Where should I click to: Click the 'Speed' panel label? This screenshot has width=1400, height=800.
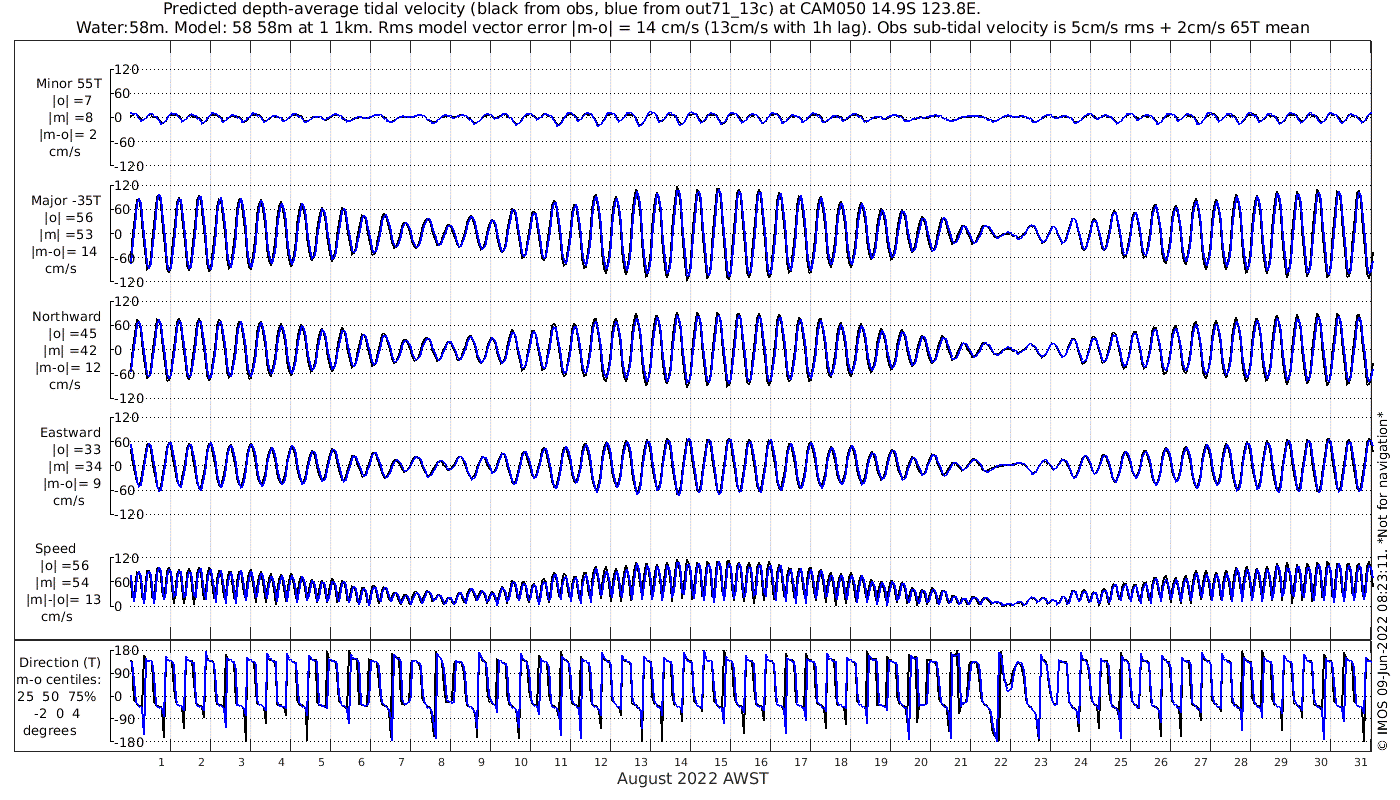coord(55,548)
